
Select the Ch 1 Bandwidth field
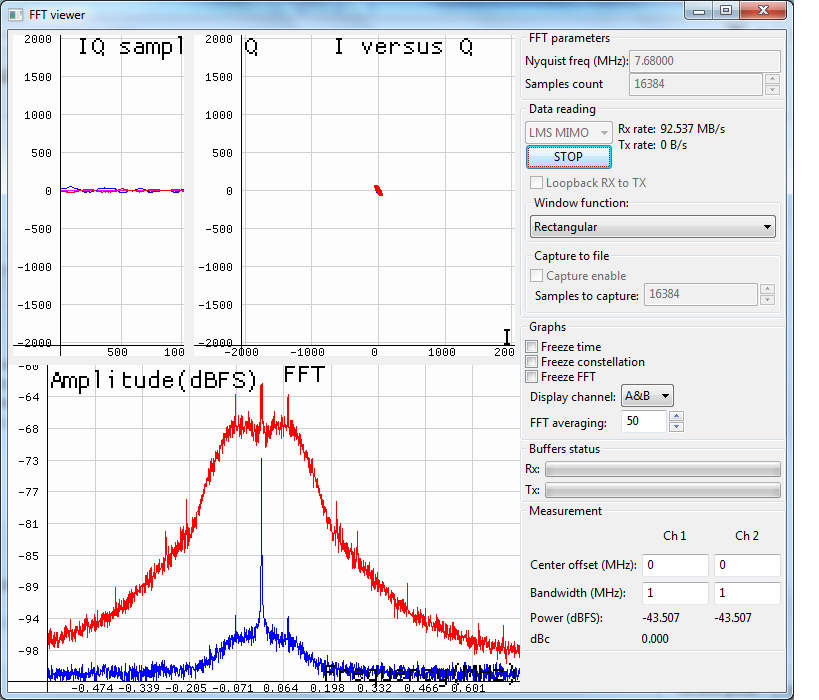point(674,593)
